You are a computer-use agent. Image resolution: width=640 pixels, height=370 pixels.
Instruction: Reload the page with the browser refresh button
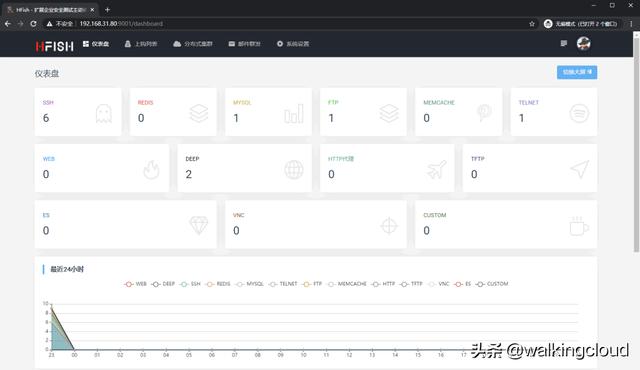tap(33, 24)
